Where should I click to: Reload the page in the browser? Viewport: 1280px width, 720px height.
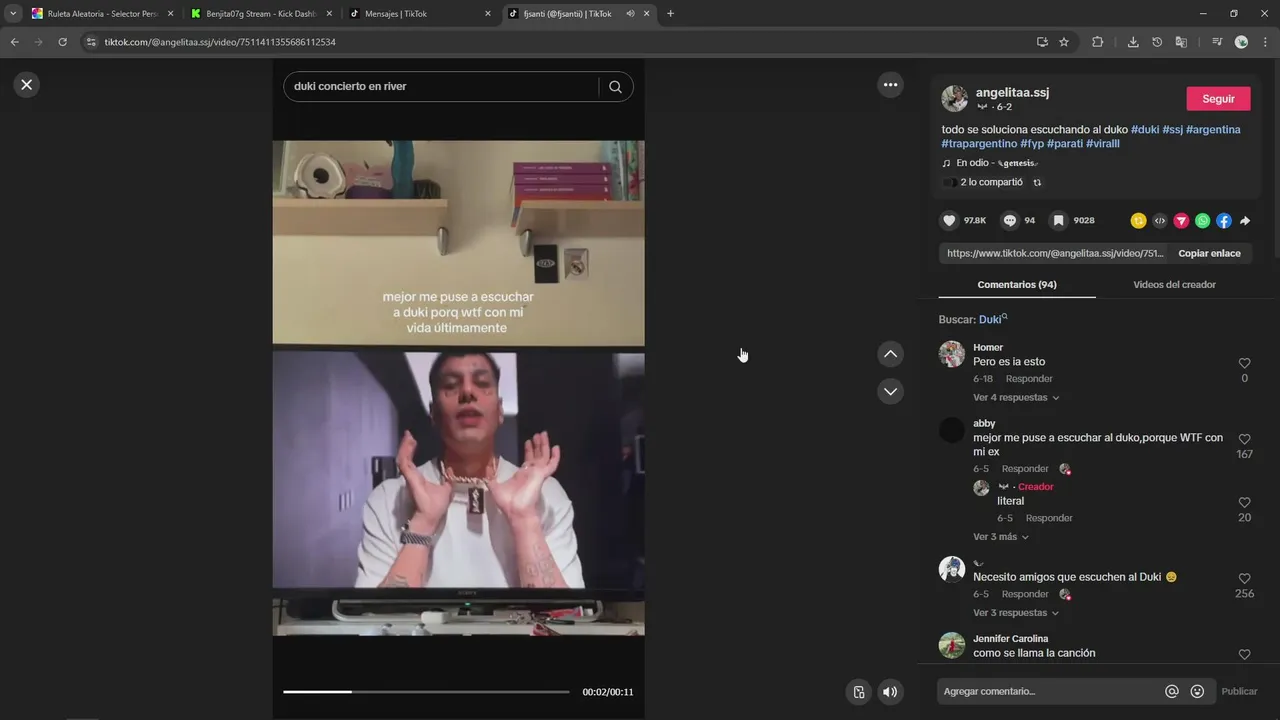62,42
